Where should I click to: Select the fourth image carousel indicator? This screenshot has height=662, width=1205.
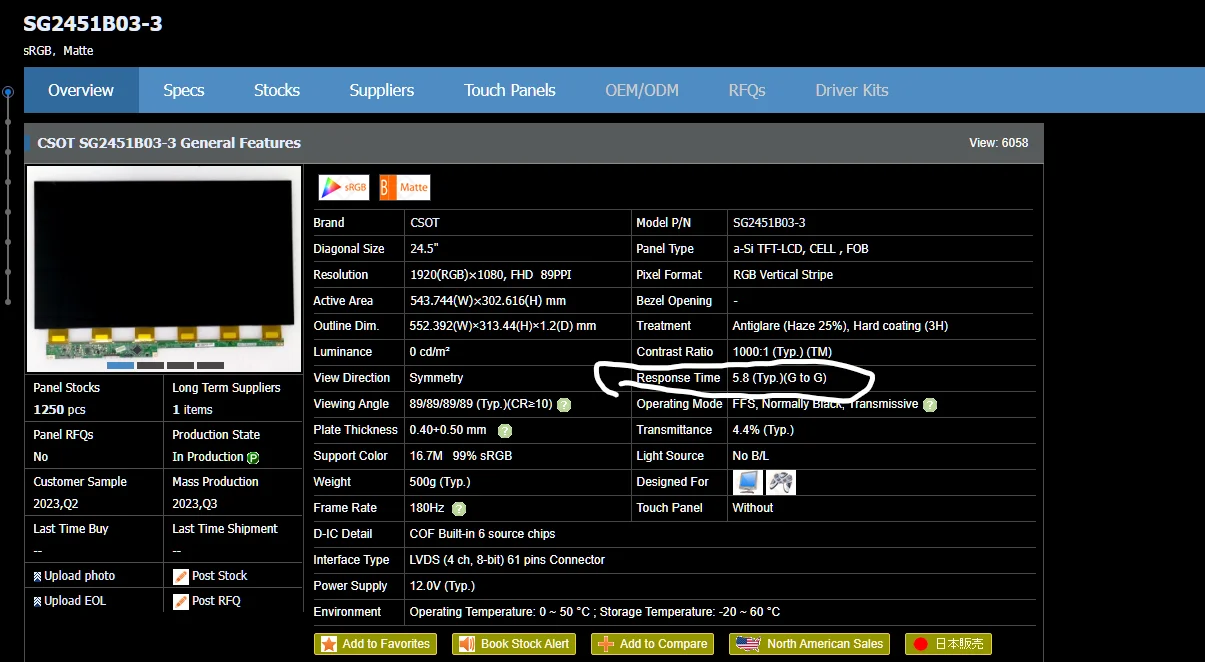coord(210,366)
